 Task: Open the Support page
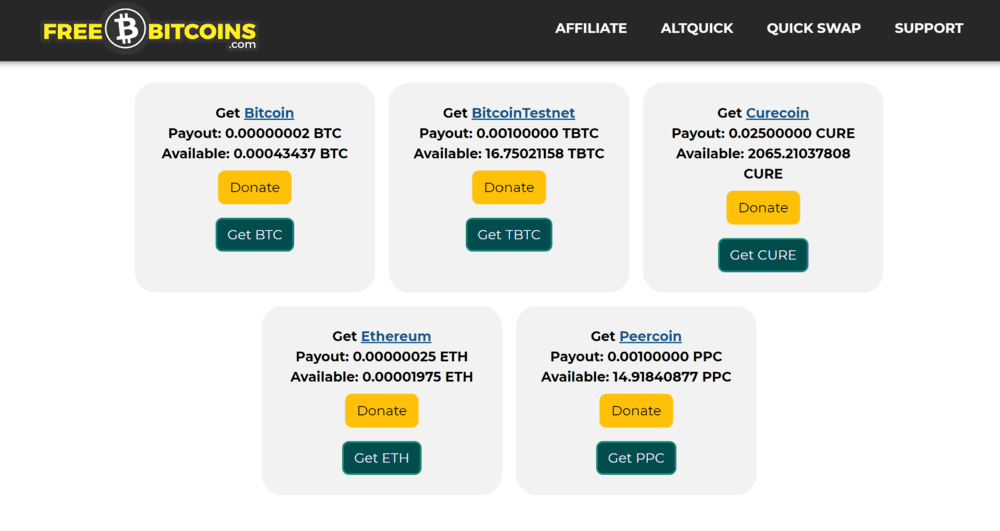pyautogui.click(x=929, y=28)
